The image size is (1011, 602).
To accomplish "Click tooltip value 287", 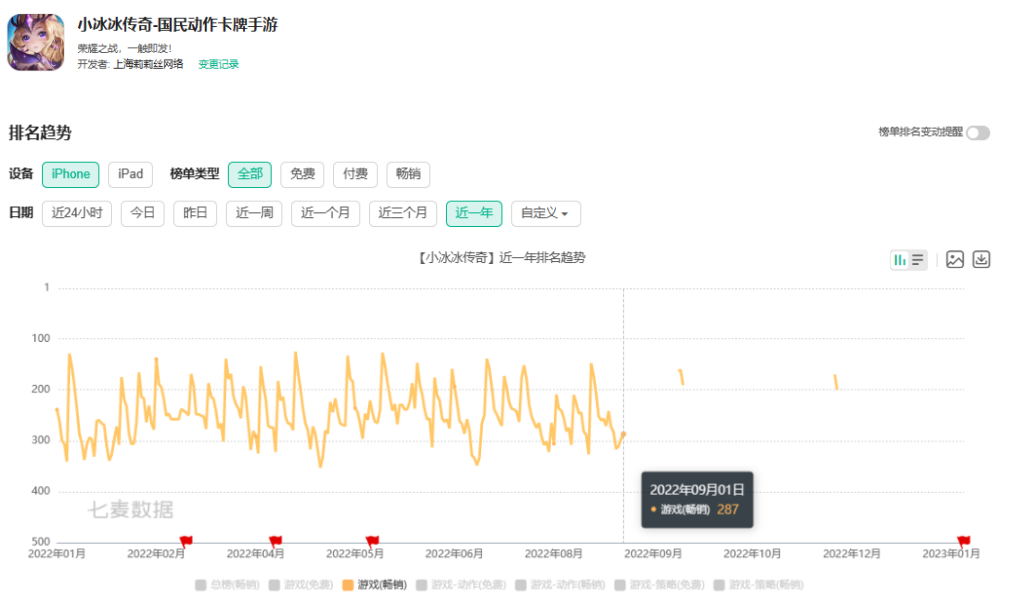I will tap(727, 509).
